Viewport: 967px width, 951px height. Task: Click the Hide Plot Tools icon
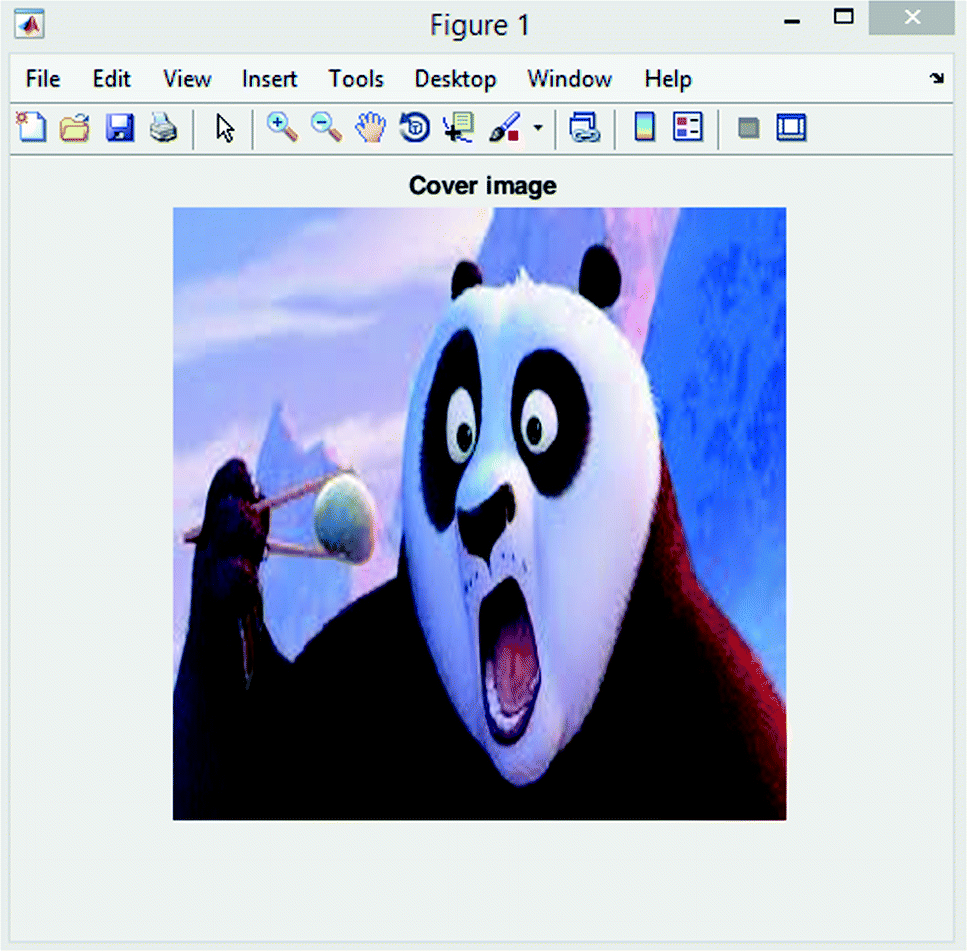748,128
